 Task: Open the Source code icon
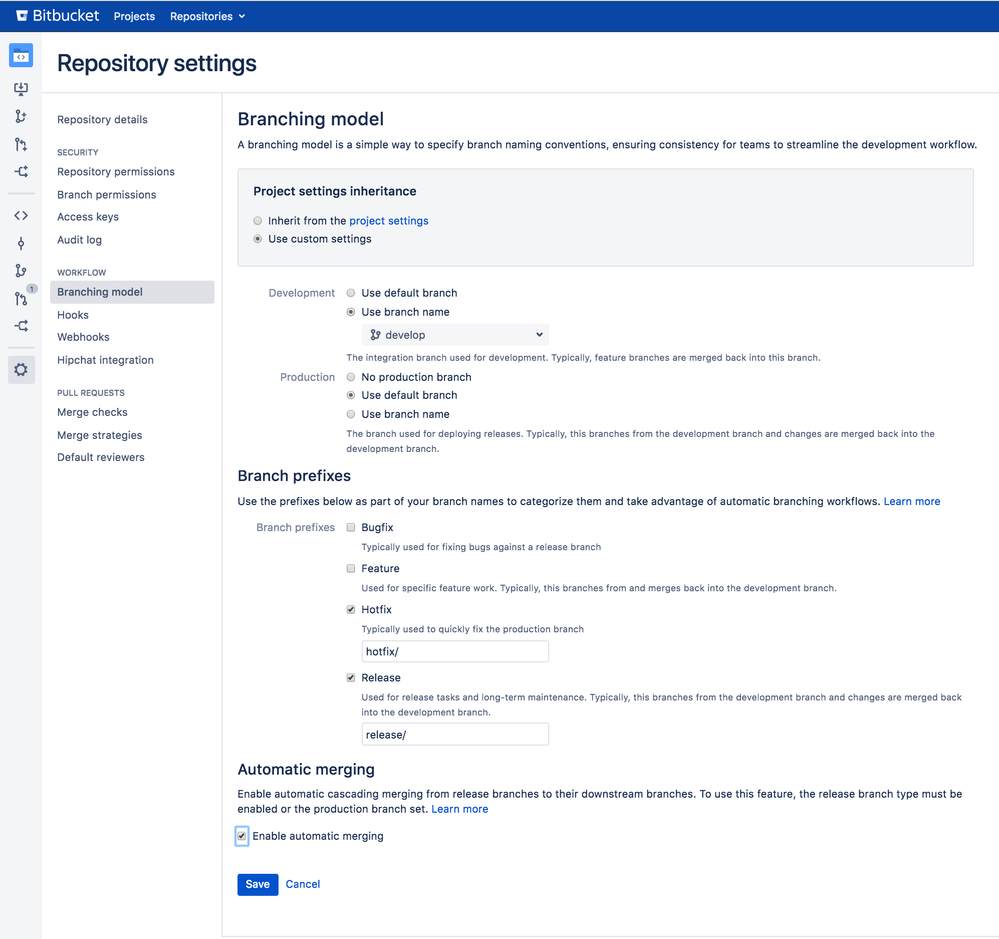[21, 215]
